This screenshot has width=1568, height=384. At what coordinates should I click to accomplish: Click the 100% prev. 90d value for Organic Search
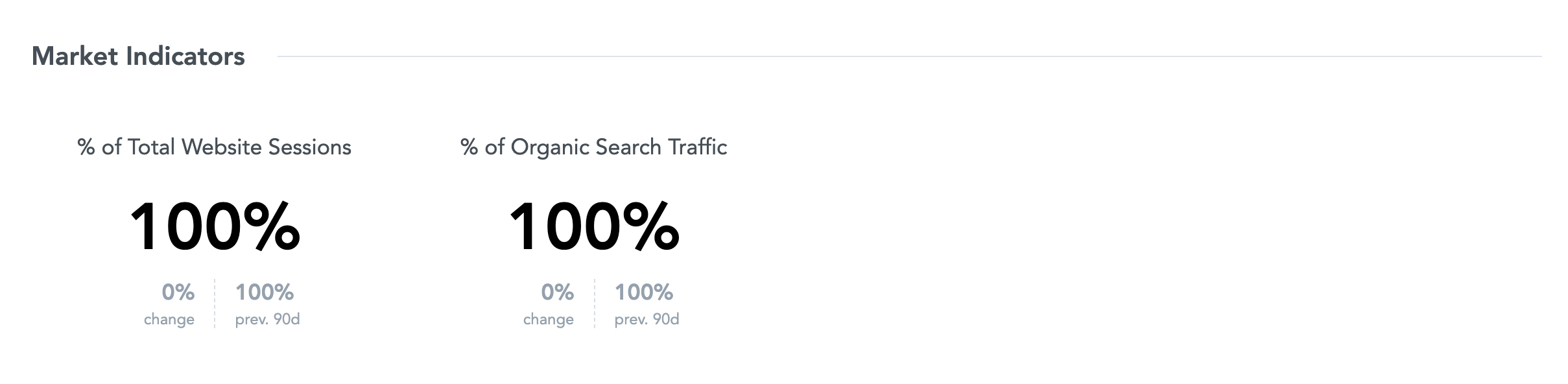pyautogui.click(x=644, y=292)
